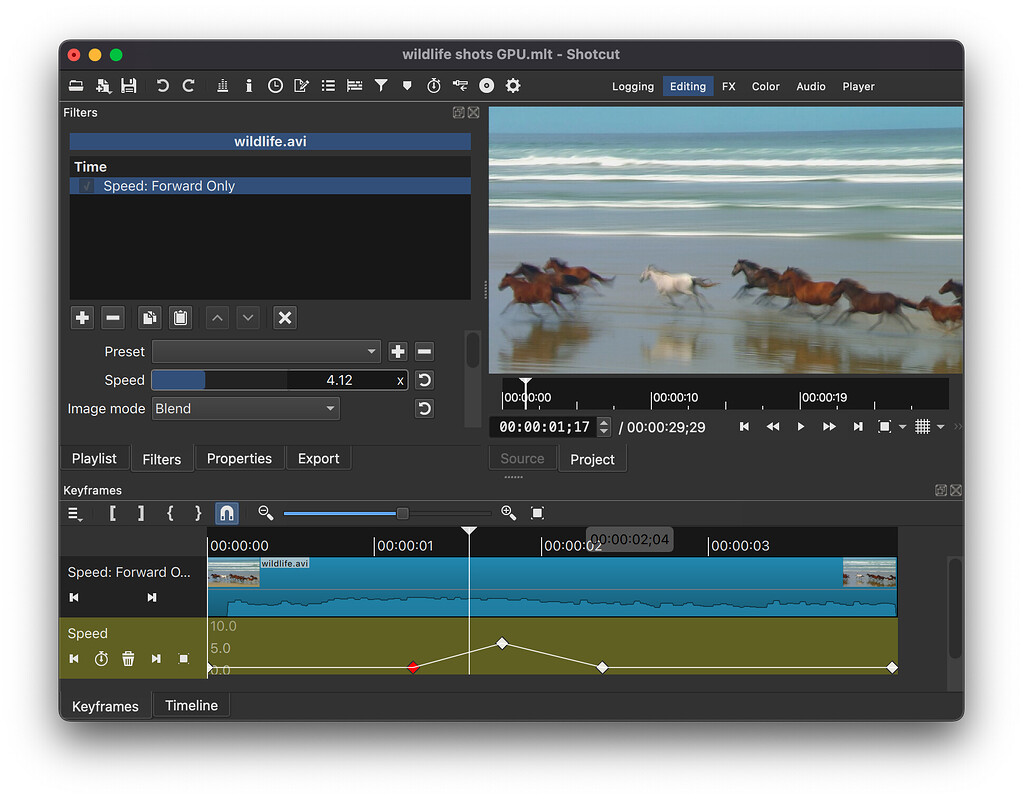The height and width of the screenshot is (799, 1023).
Task: Click the Paste filters clipboard icon
Action: (x=180, y=318)
